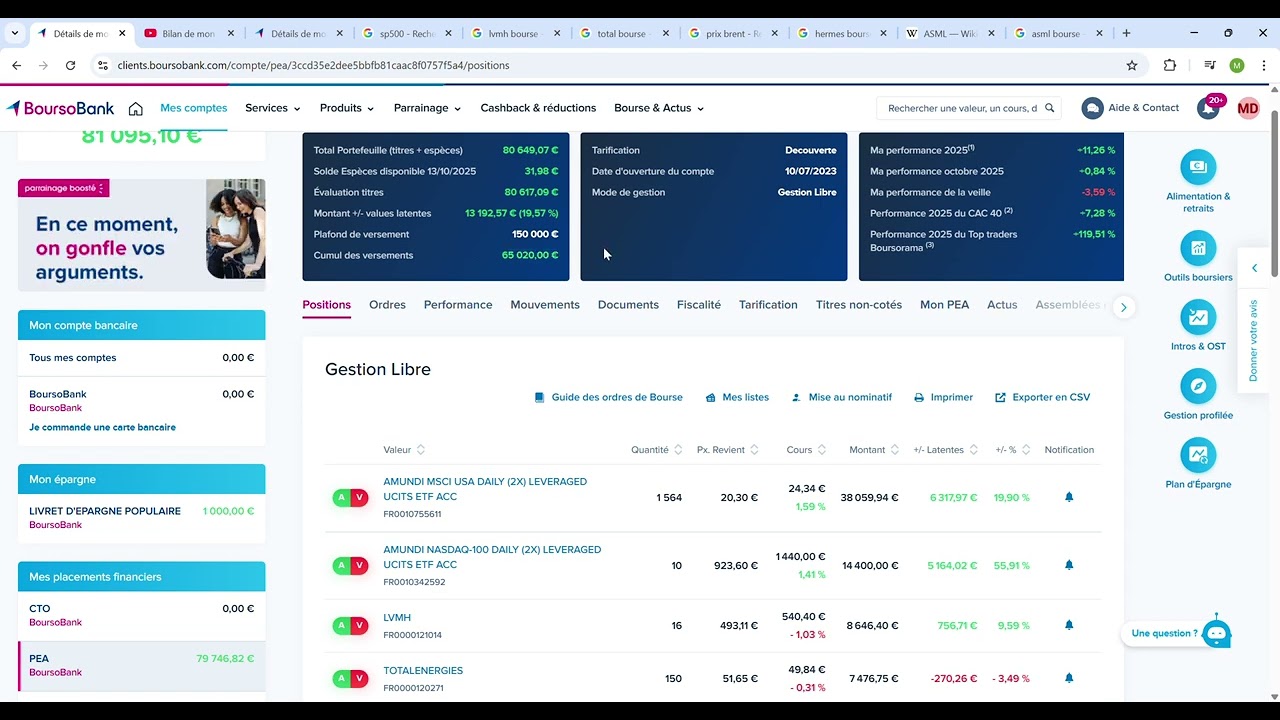The width and height of the screenshot is (1280, 720).
Task: Expand the Parrainage dropdown menu
Action: [x=427, y=108]
